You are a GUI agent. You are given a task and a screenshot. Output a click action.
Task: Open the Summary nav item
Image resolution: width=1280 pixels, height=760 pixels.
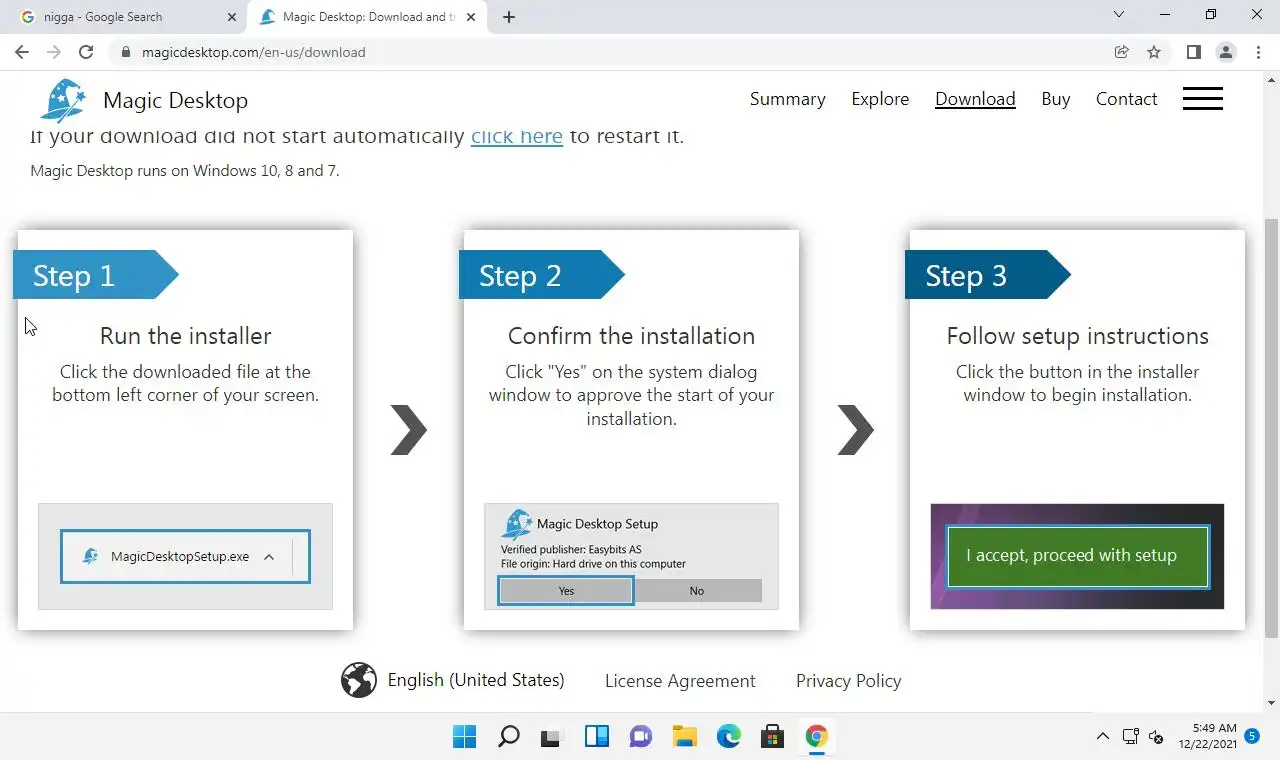(x=788, y=99)
